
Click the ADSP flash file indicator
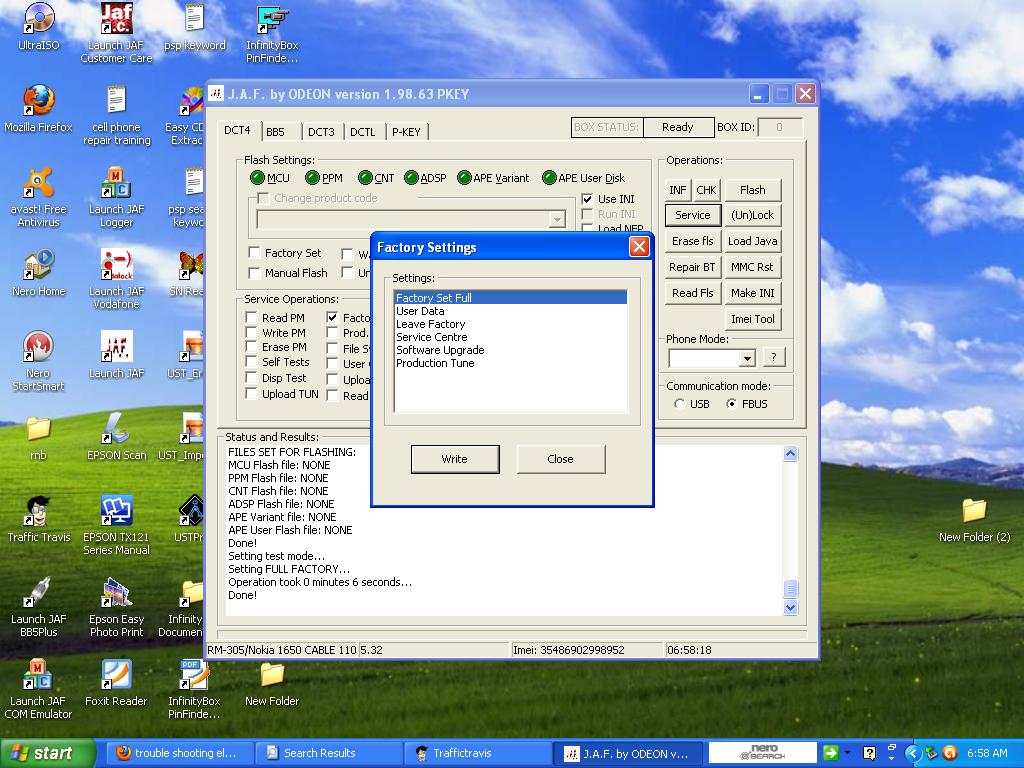pos(411,178)
